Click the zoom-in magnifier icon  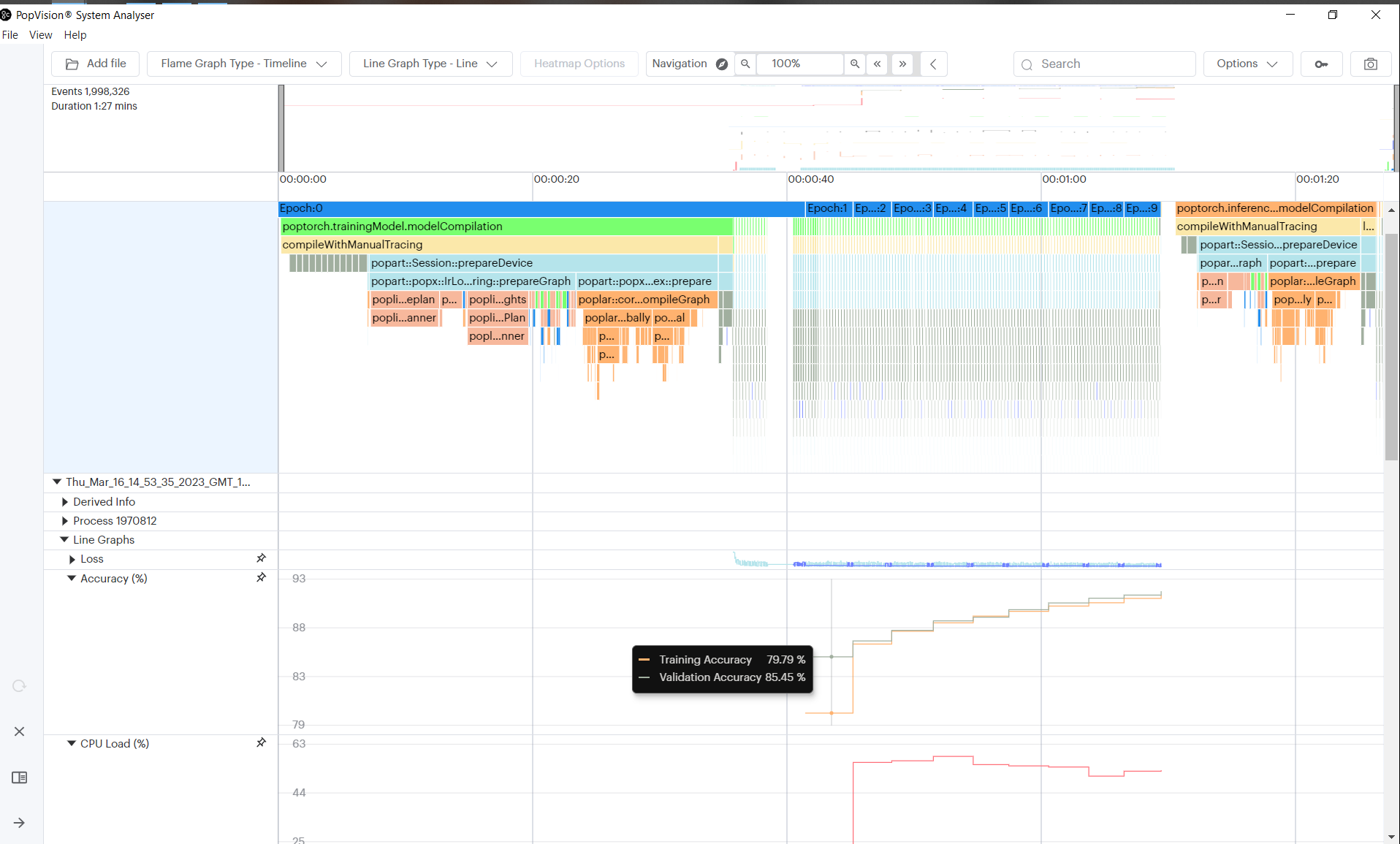click(x=854, y=64)
